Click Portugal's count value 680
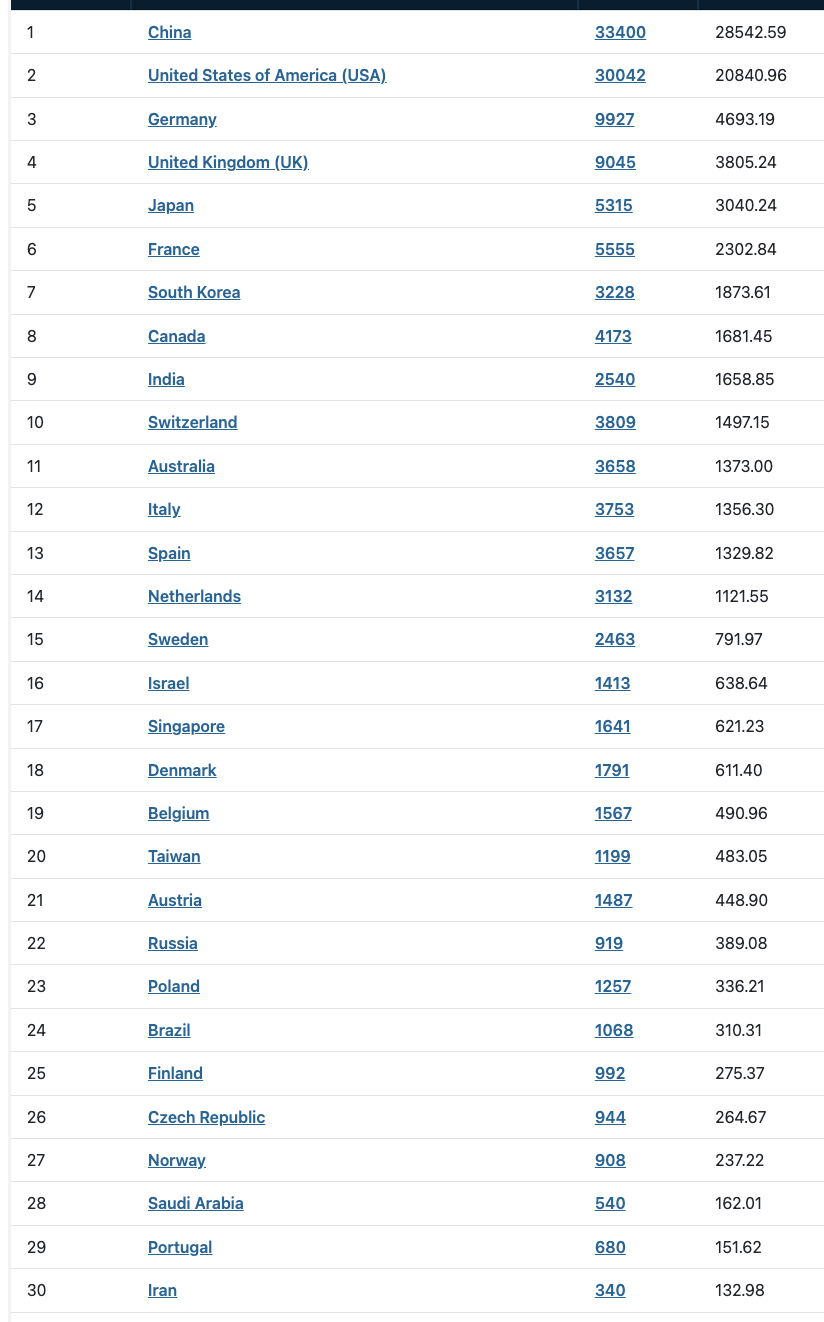824x1322 pixels. coord(609,1247)
